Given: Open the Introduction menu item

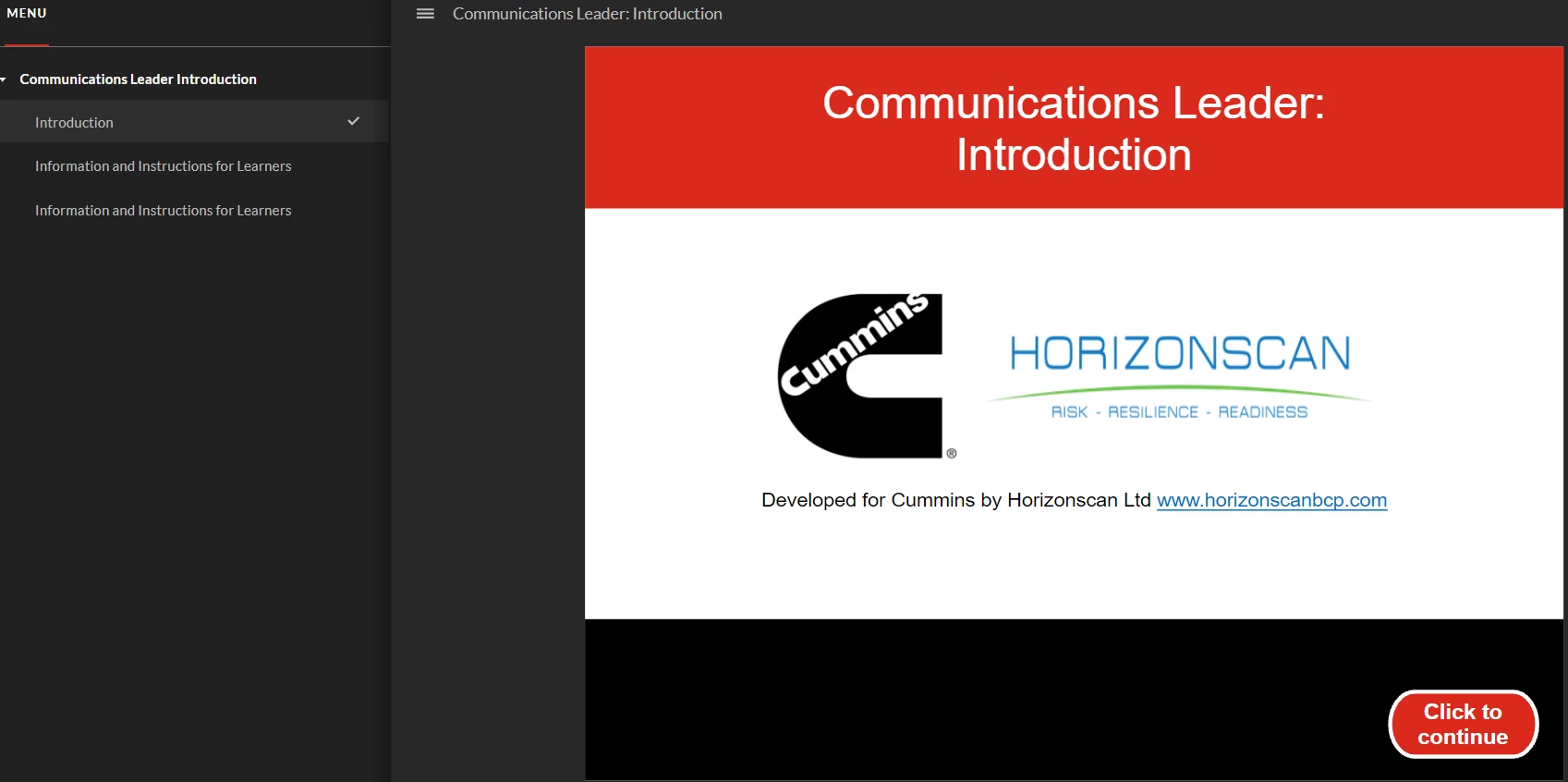Looking at the screenshot, I should (194, 122).
